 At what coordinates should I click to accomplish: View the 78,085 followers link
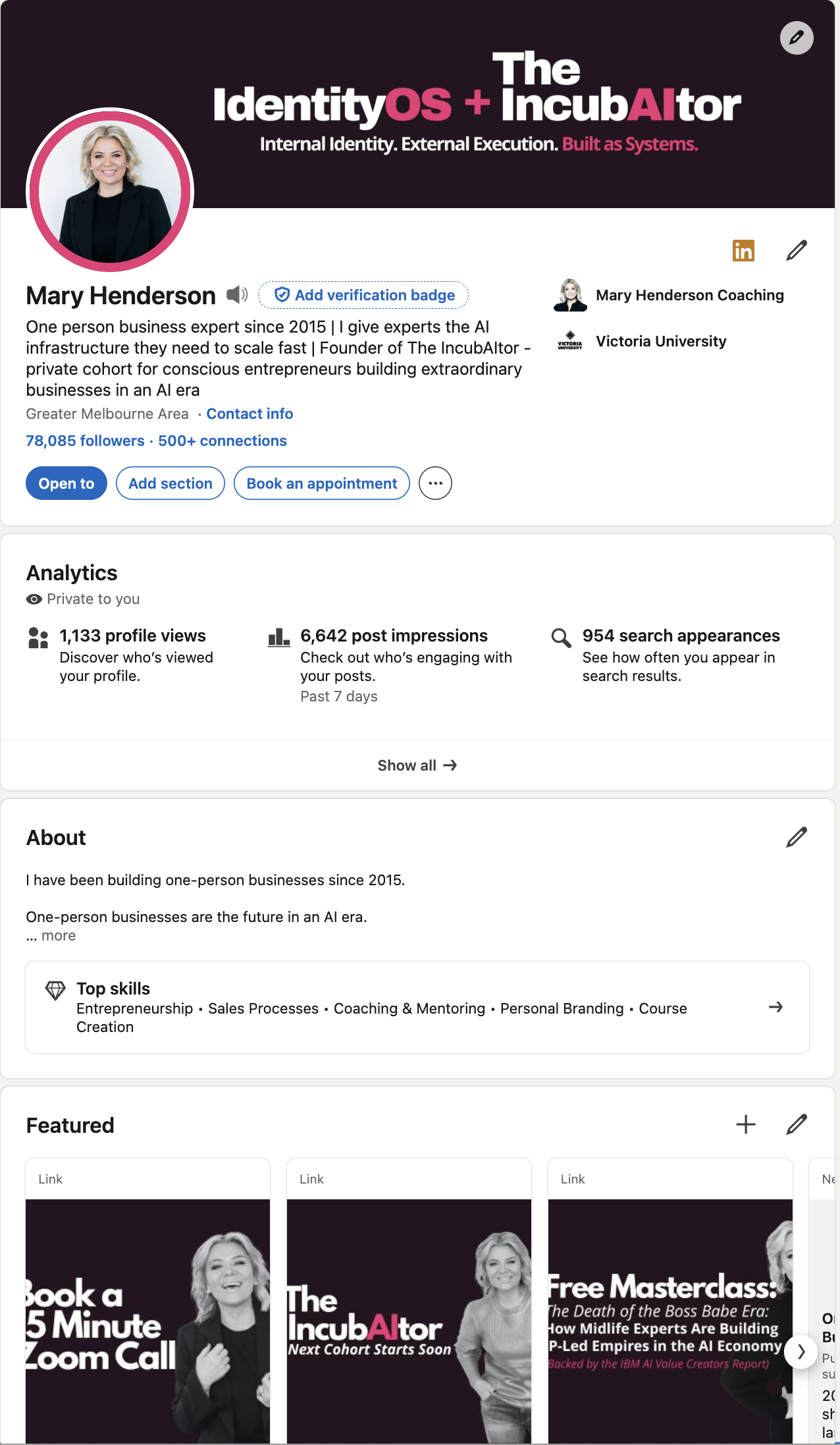click(x=85, y=441)
